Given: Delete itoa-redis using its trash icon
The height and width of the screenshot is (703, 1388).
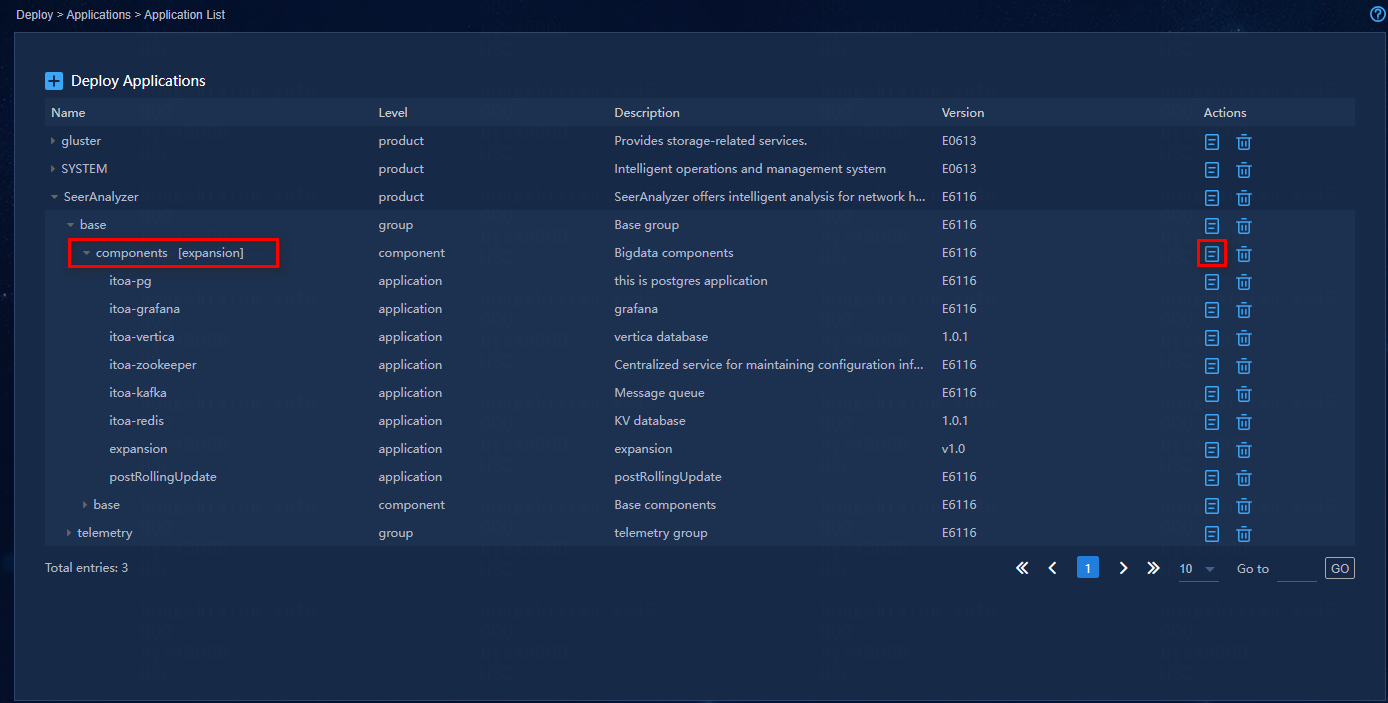Looking at the screenshot, I should [1244, 422].
